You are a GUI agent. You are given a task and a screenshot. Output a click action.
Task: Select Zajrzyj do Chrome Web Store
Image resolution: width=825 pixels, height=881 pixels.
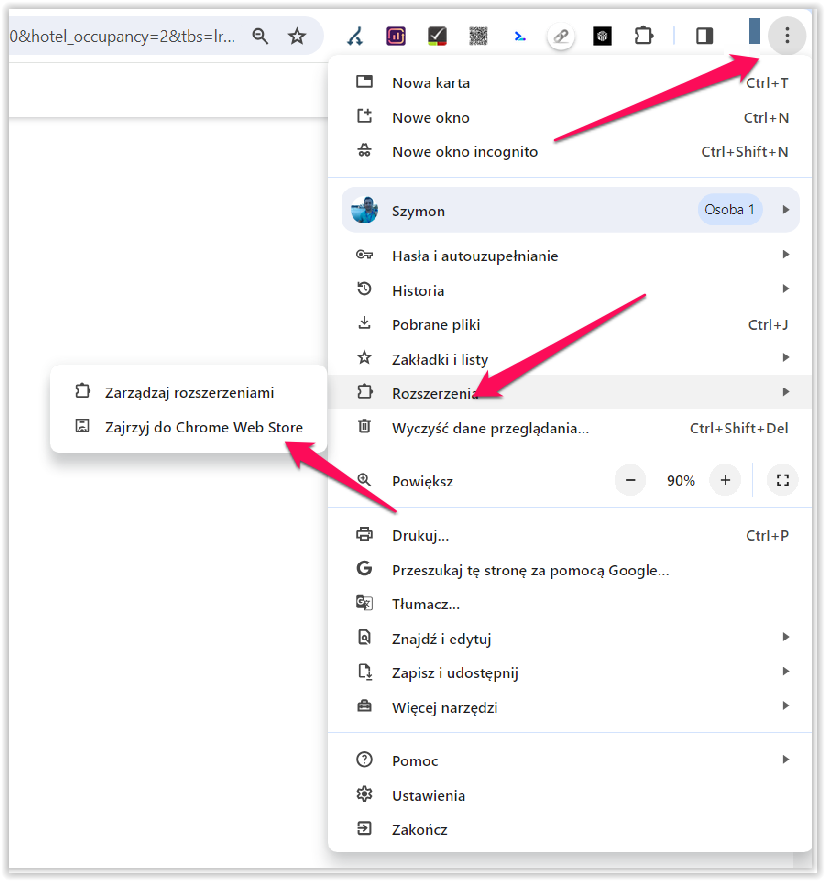tap(188, 427)
